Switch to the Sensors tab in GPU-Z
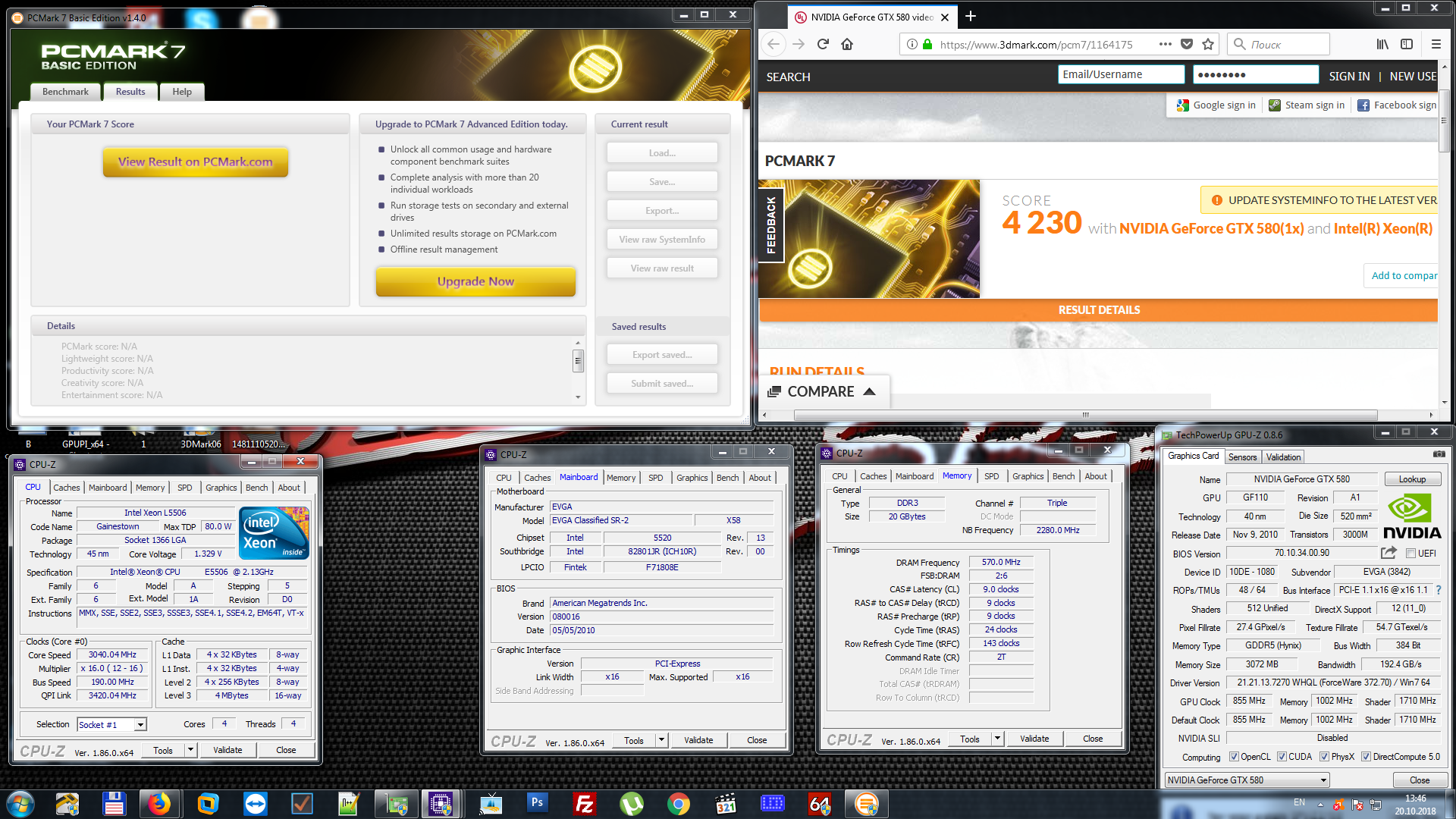This screenshot has height=819, width=1456. click(x=1242, y=457)
